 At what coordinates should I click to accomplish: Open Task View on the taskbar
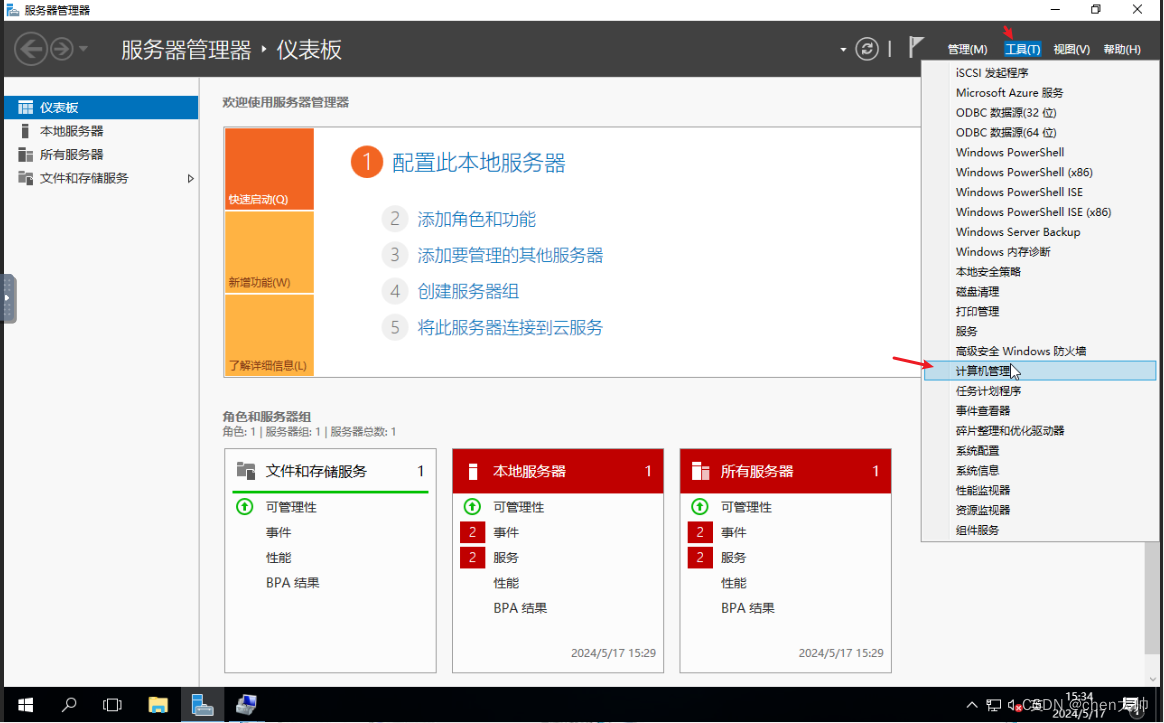point(112,704)
